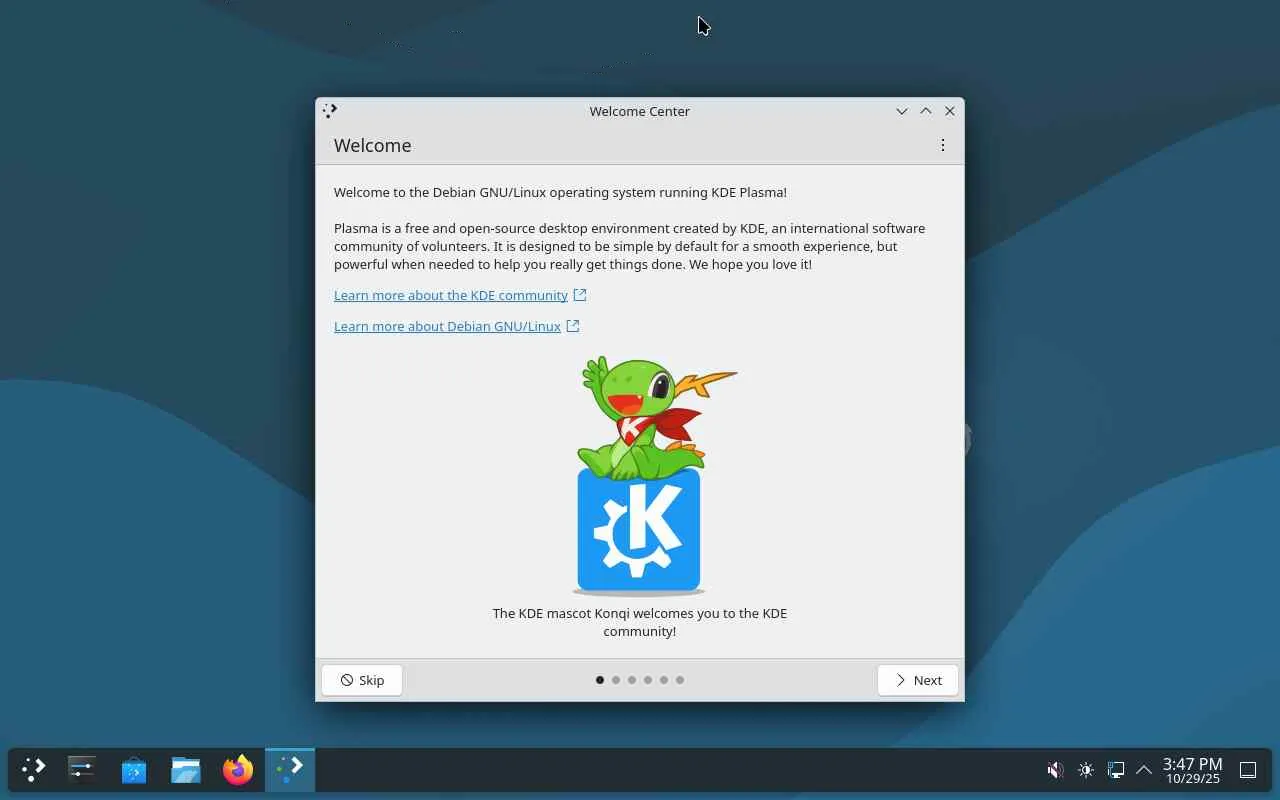Expand the hidden system tray icons arrow
The height and width of the screenshot is (800, 1280).
pyautogui.click(x=1144, y=770)
